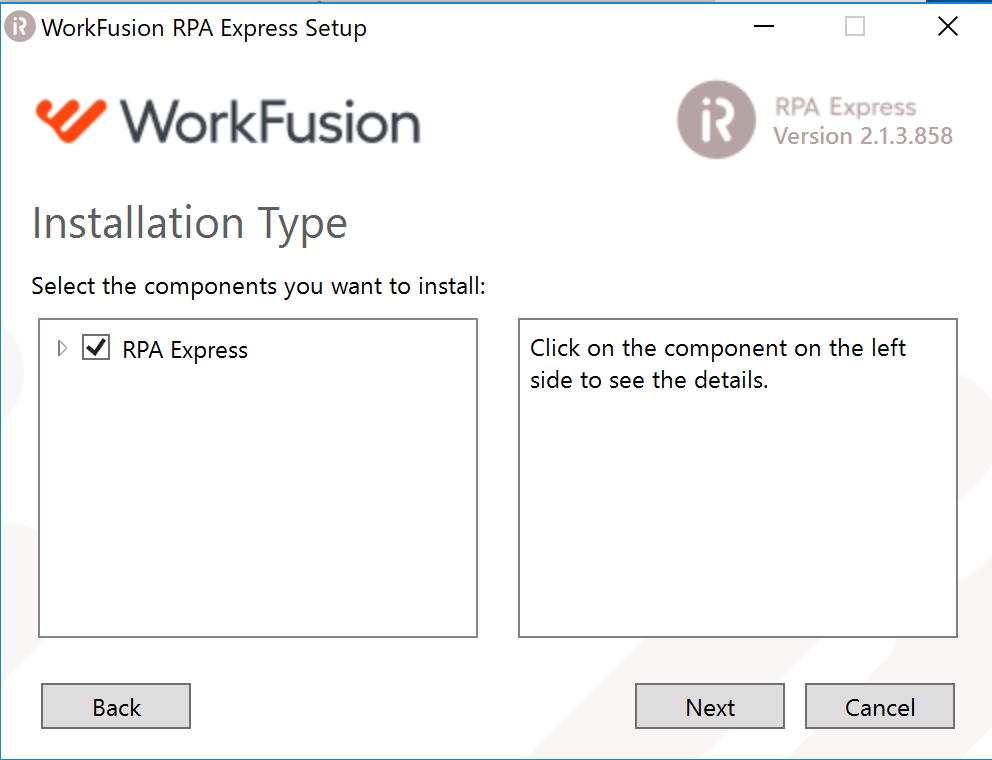
Task: Cancel the installation
Action: coord(879,706)
